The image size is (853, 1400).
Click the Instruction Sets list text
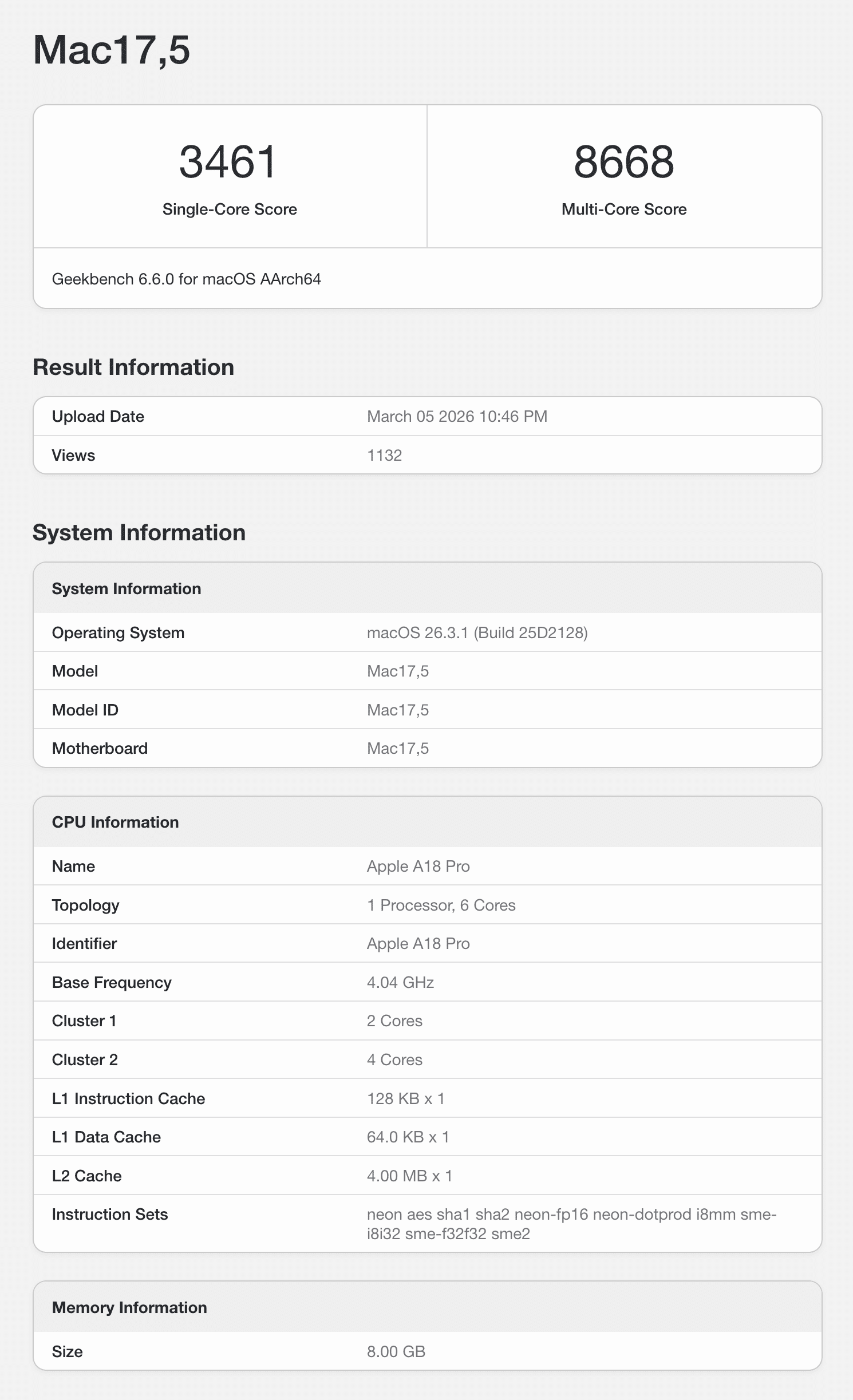pyautogui.click(x=571, y=1224)
